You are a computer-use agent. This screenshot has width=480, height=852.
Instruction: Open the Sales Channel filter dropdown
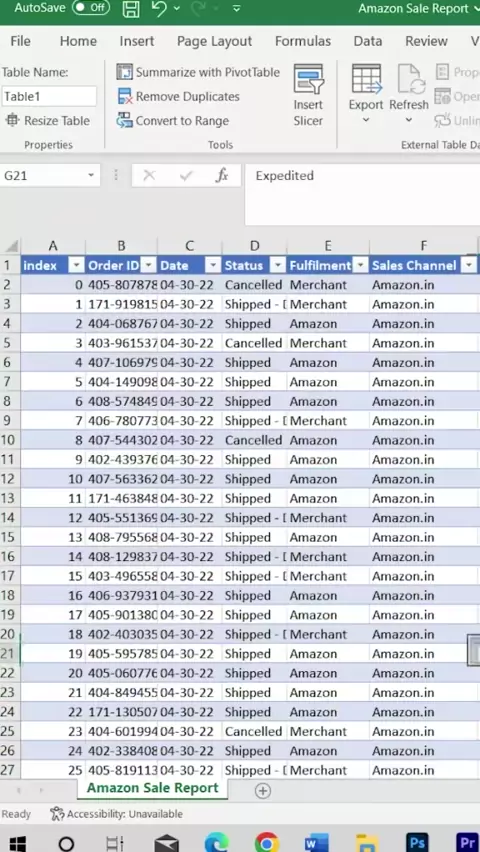click(x=469, y=266)
